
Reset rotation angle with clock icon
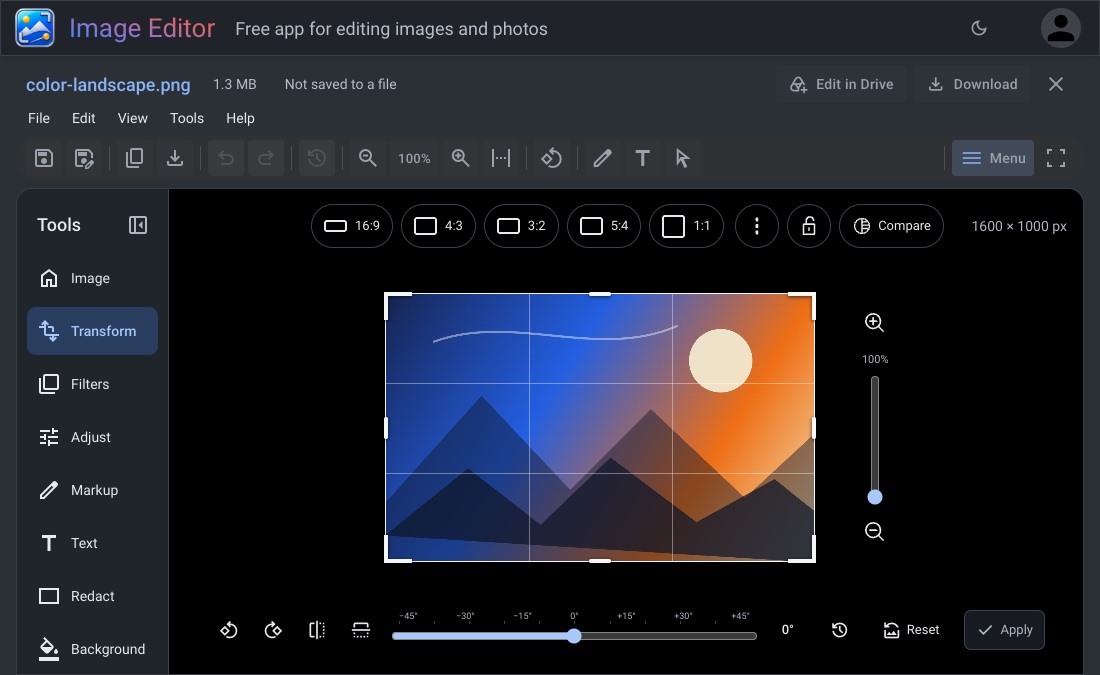coord(840,630)
